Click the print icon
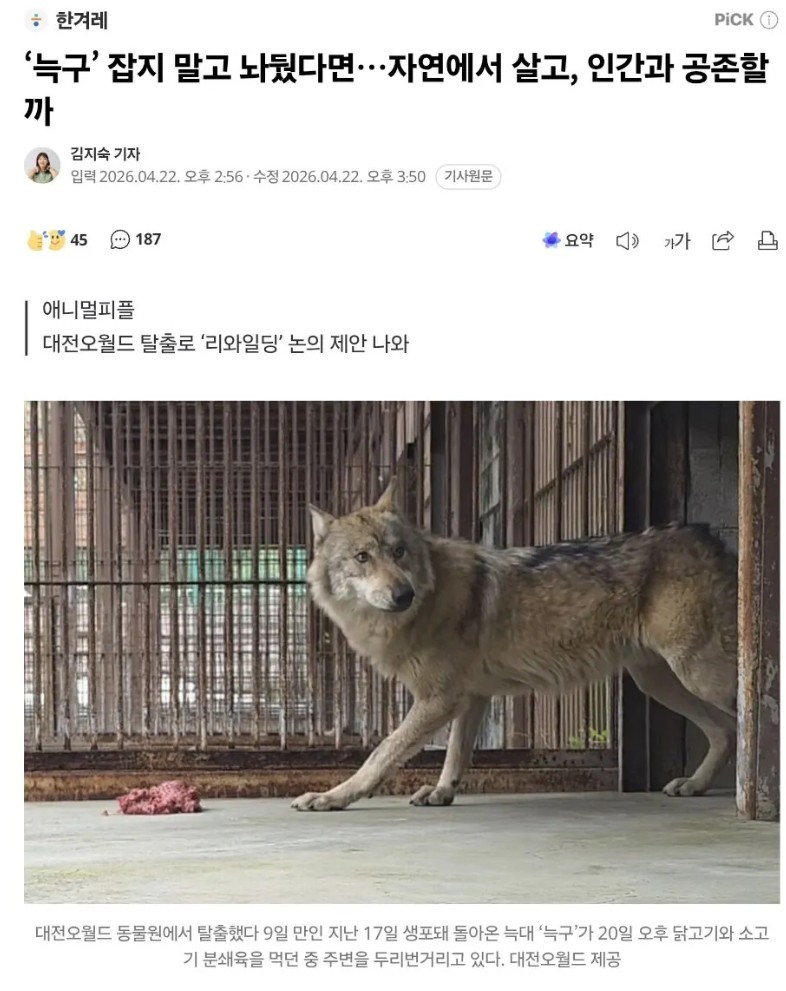The width and height of the screenshot is (786, 991). click(x=767, y=240)
